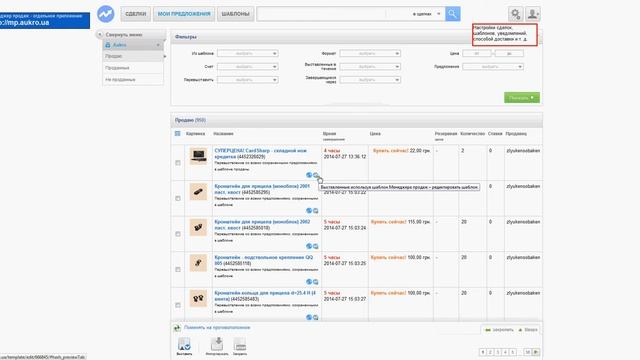The height and width of the screenshot is (360, 640).
Task: Click edit template icon in моноблок 2002 row
Action: pos(316,246)
